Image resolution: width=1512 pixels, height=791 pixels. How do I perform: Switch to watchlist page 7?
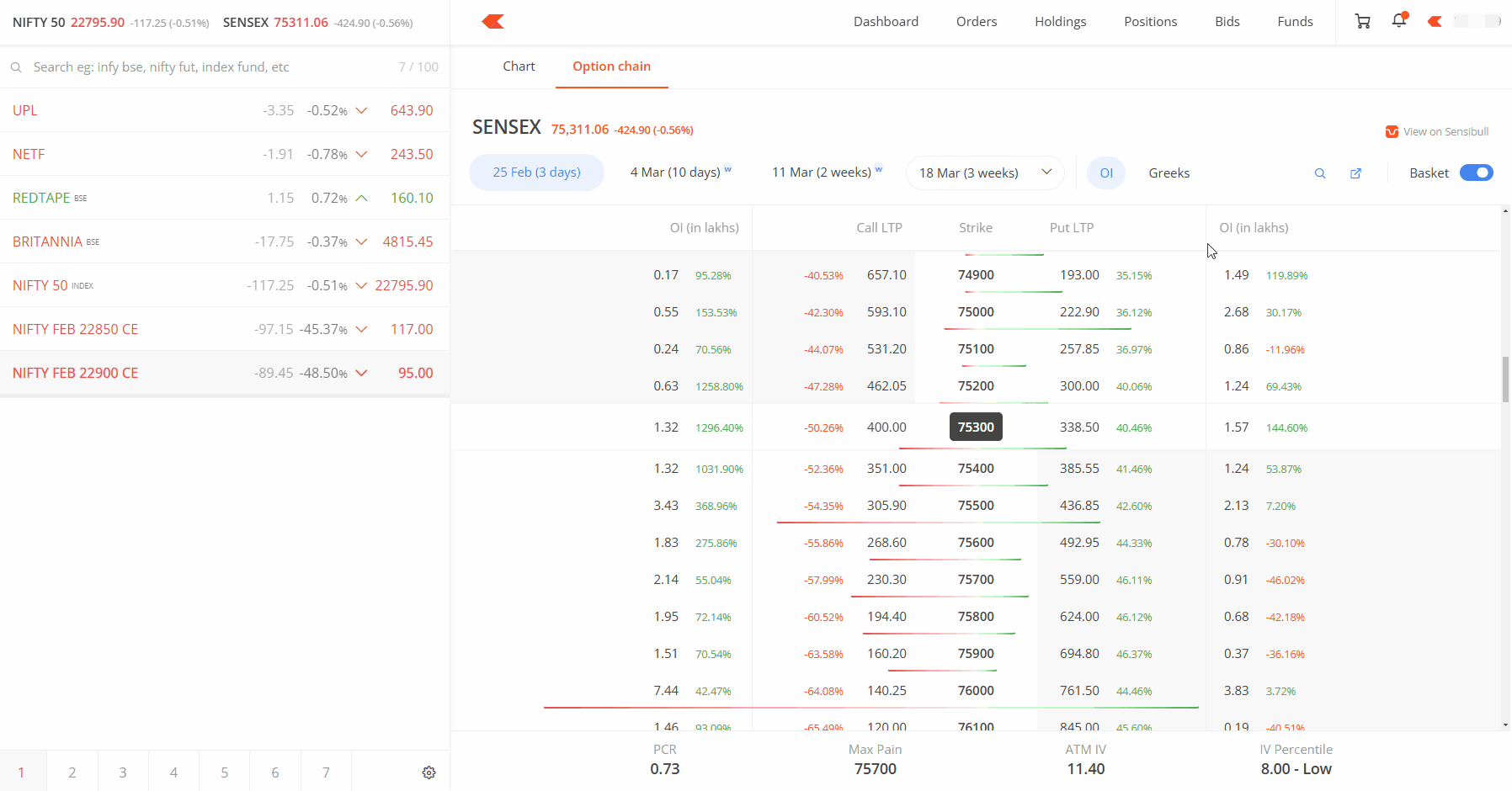click(326, 772)
